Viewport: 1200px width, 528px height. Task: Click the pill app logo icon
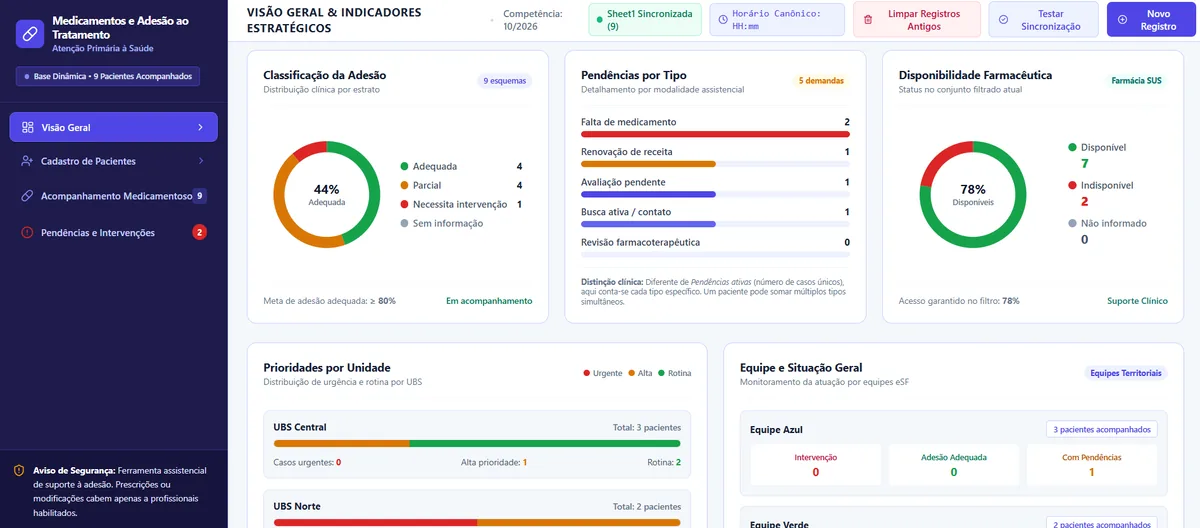click(30, 34)
